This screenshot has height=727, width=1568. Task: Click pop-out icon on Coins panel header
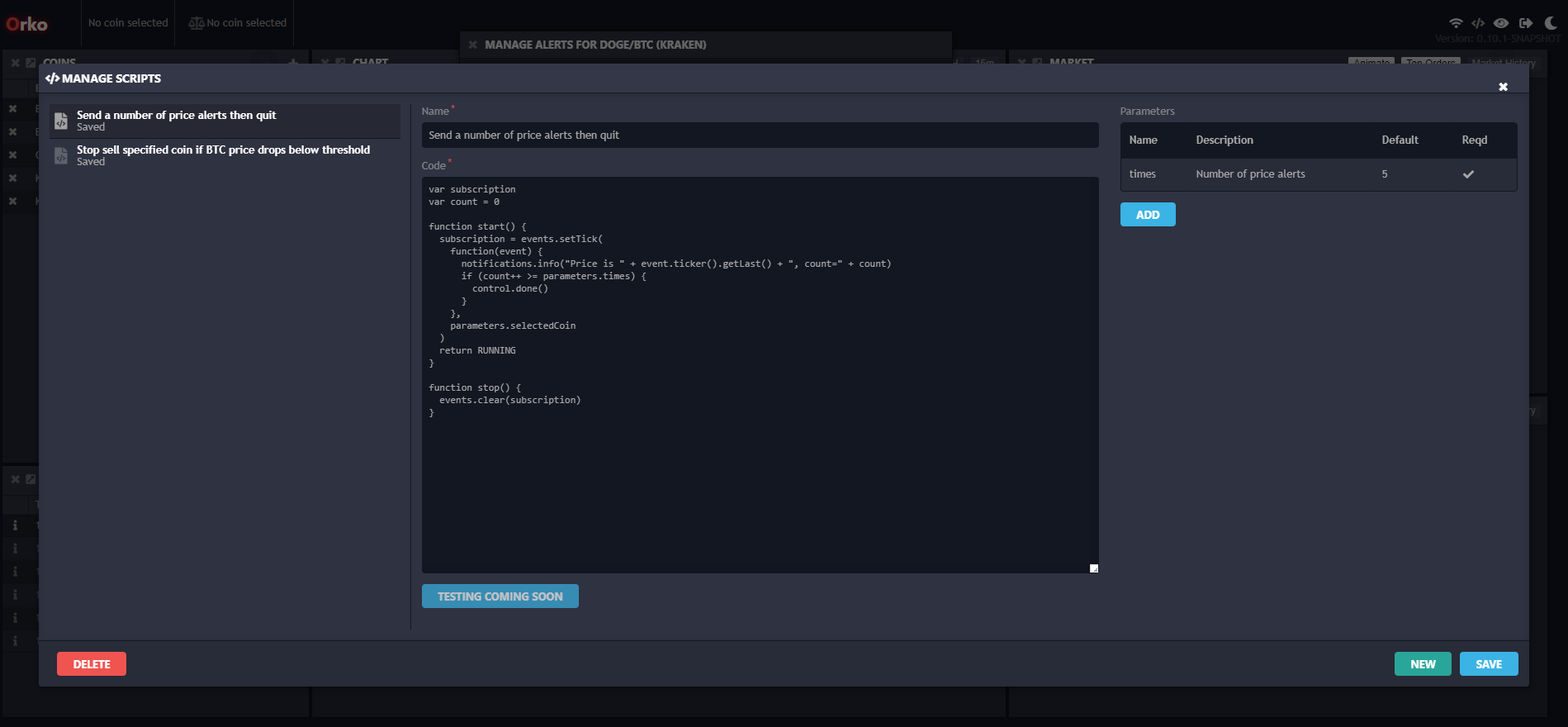[x=31, y=63]
